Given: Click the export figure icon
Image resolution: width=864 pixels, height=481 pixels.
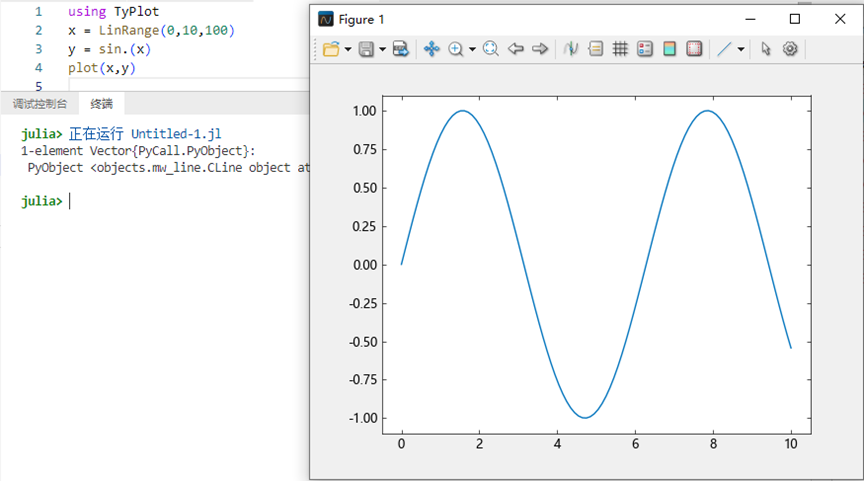Looking at the screenshot, I should tap(401, 49).
